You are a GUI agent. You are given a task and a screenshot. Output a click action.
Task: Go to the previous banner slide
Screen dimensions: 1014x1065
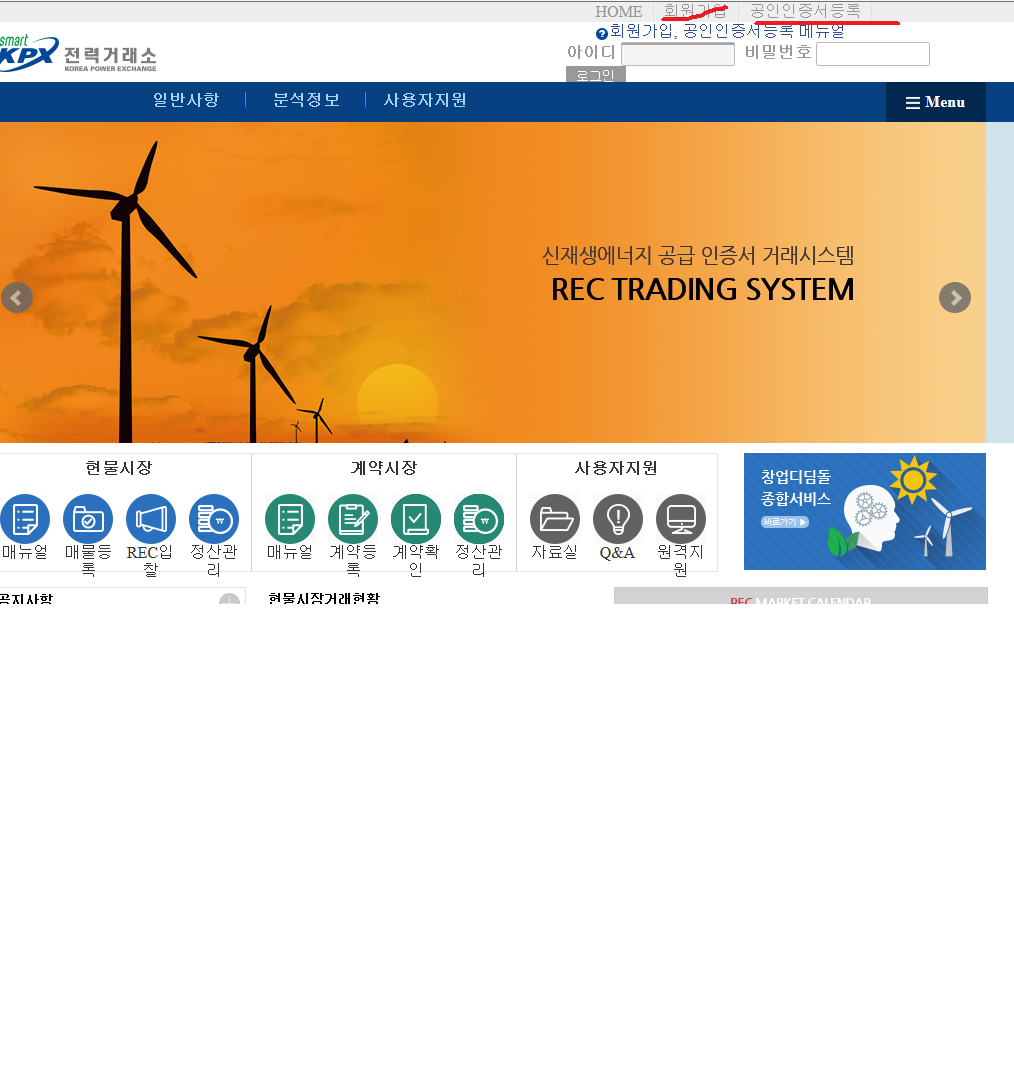coord(17,298)
